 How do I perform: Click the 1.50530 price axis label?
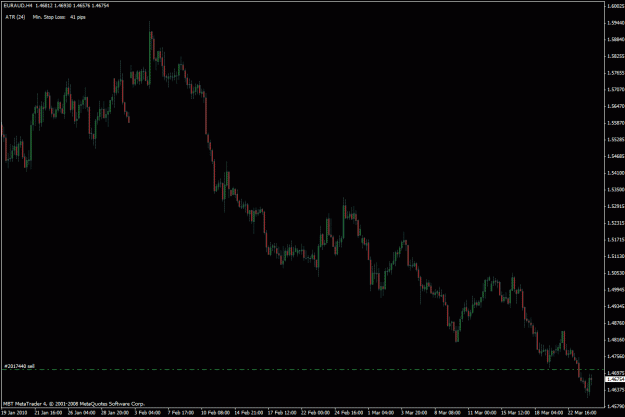[x=616, y=273]
